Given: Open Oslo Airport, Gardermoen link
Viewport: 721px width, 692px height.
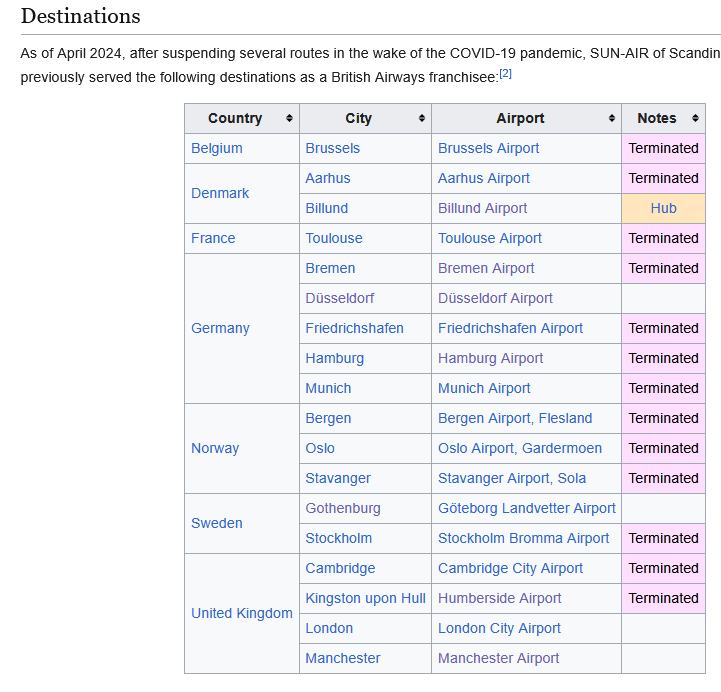Looking at the screenshot, I should pos(520,448).
